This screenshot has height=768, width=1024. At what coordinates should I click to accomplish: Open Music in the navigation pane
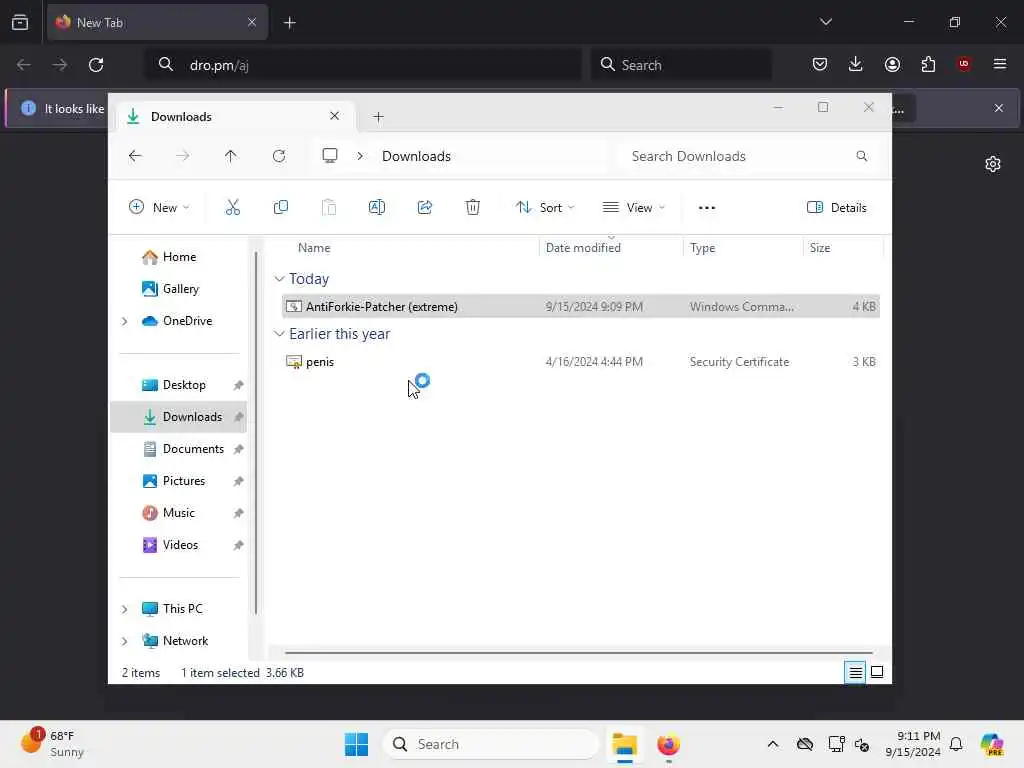click(x=168, y=513)
